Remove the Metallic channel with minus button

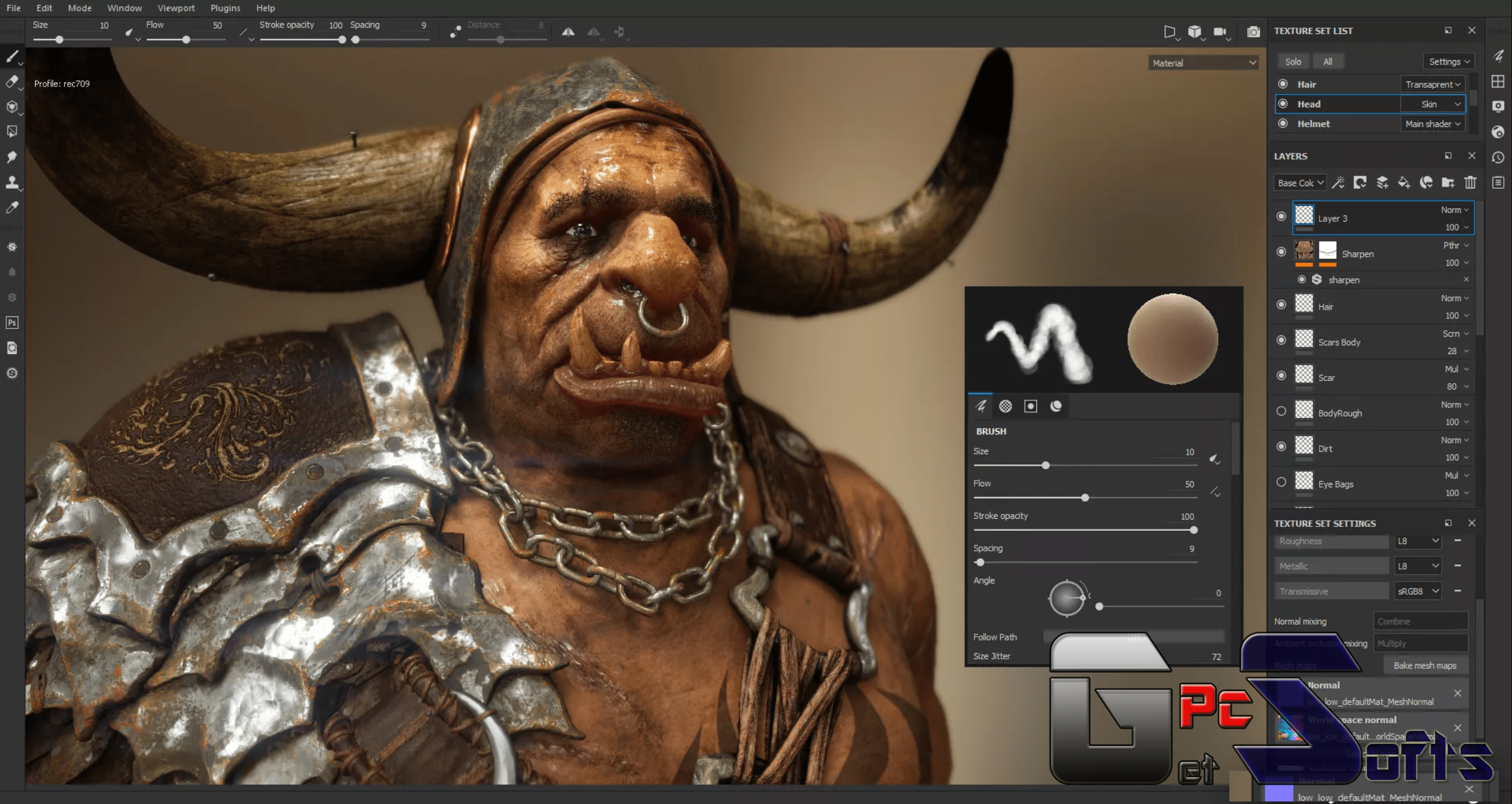[1457, 566]
